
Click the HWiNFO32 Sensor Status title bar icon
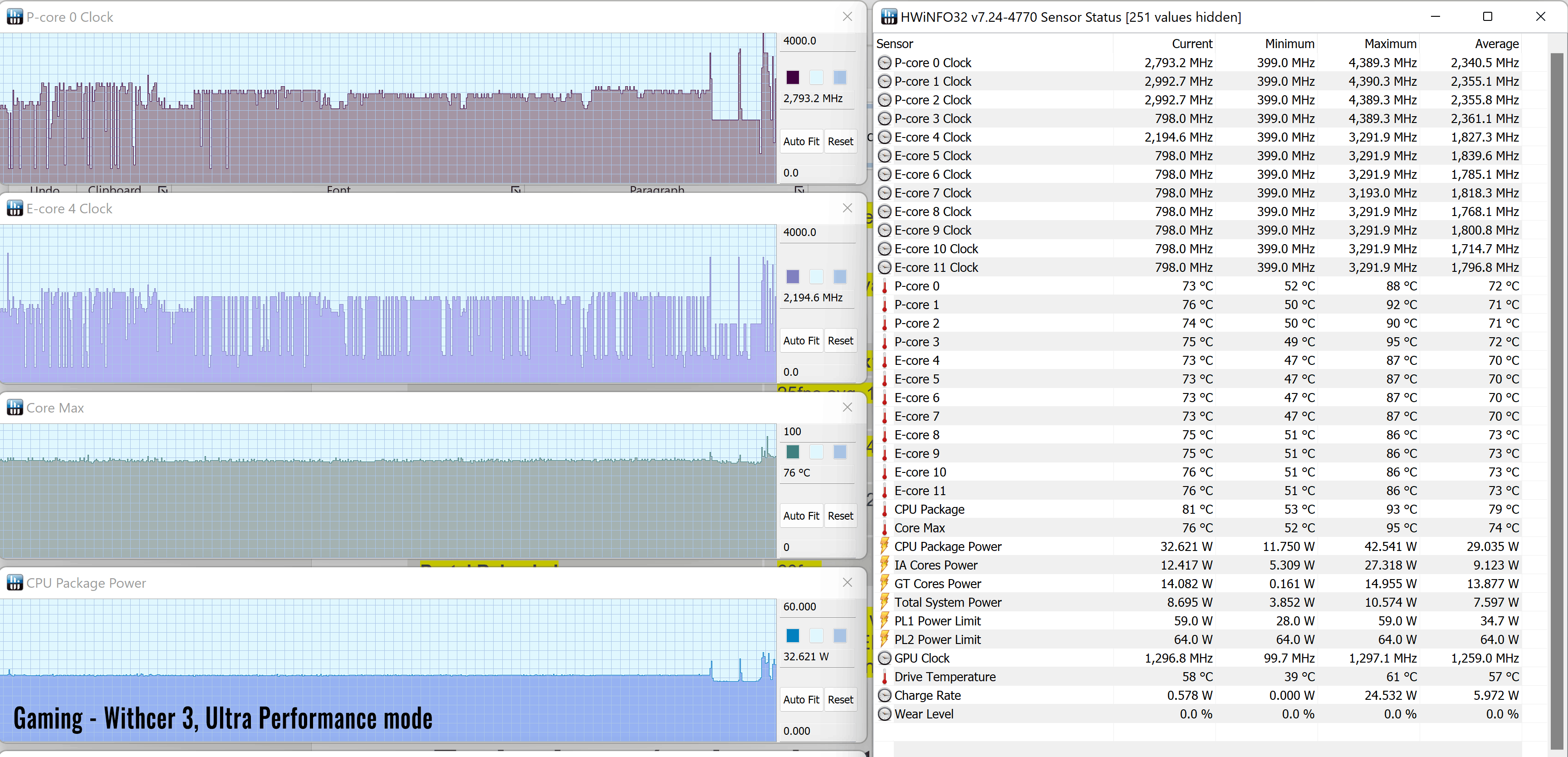coord(889,17)
